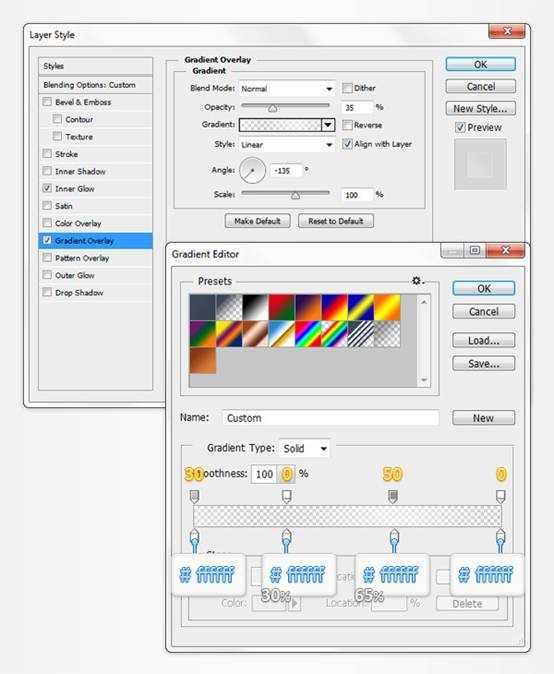Image resolution: width=554 pixels, height=674 pixels.
Task: Click the gradient Name input field
Action: (331, 418)
